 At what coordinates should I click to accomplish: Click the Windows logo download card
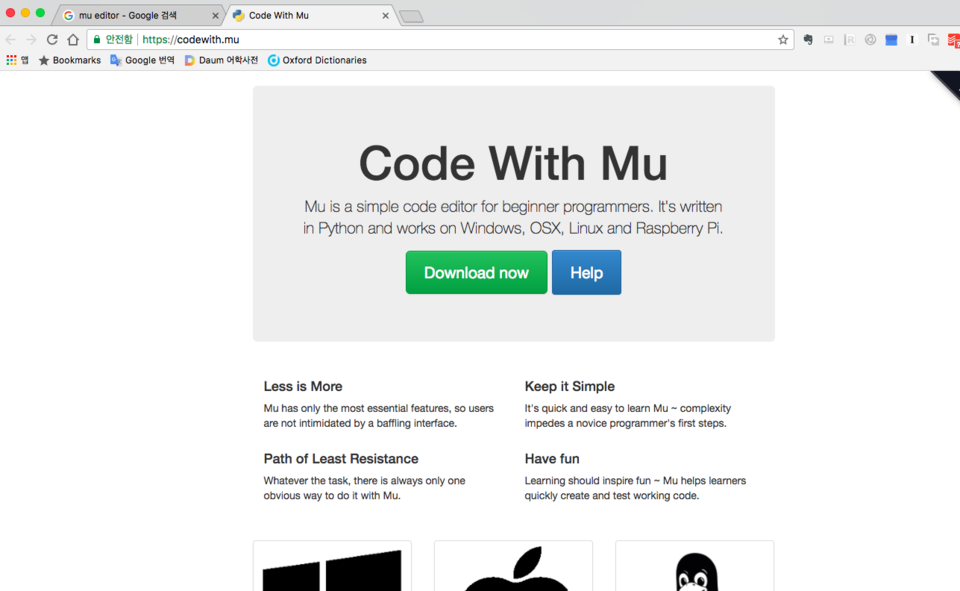coord(332,566)
